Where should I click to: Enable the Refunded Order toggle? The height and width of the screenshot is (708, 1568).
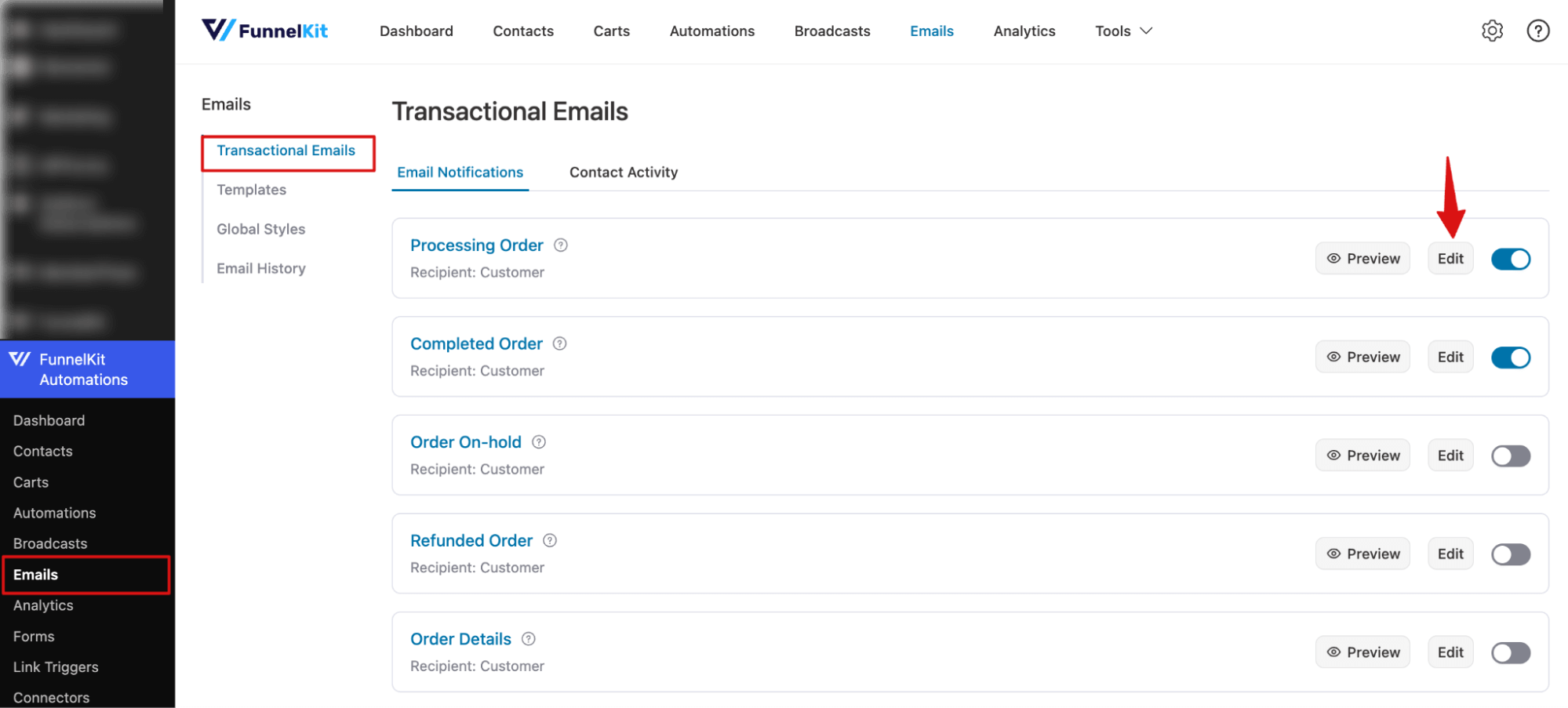(x=1510, y=554)
